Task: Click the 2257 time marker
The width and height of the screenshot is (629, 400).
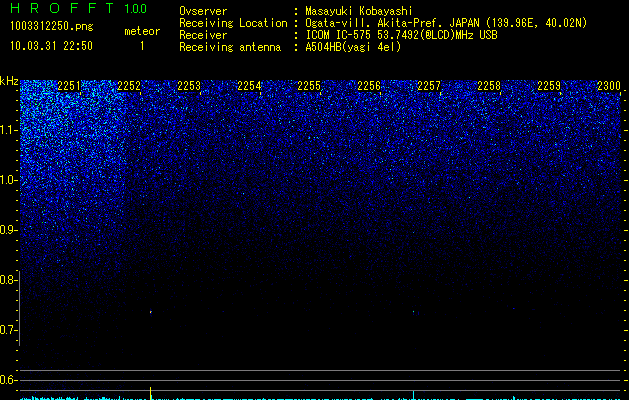Action: pyautogui.click(x=429, y=86)
